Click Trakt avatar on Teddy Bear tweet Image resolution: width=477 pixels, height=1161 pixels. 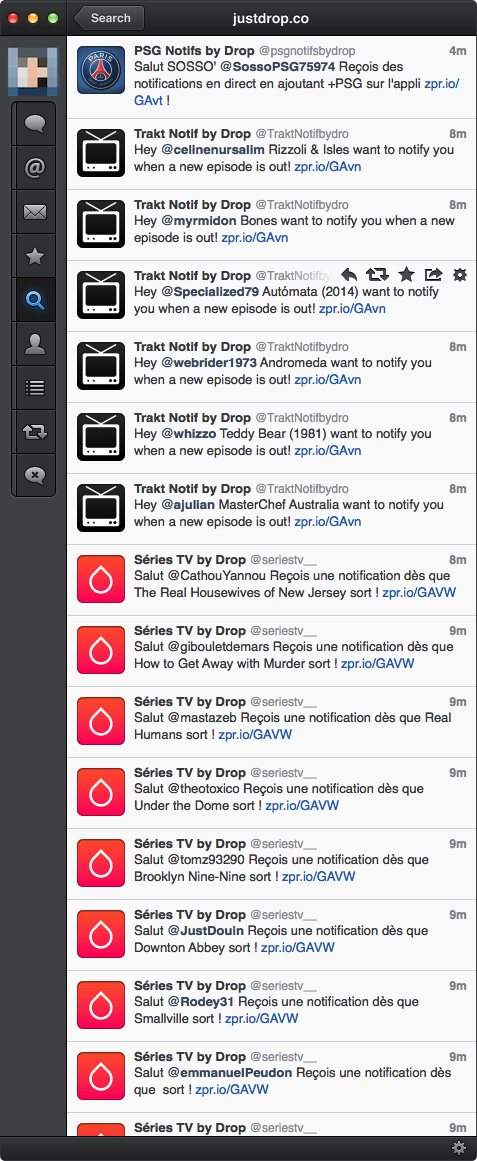point(101,438)
